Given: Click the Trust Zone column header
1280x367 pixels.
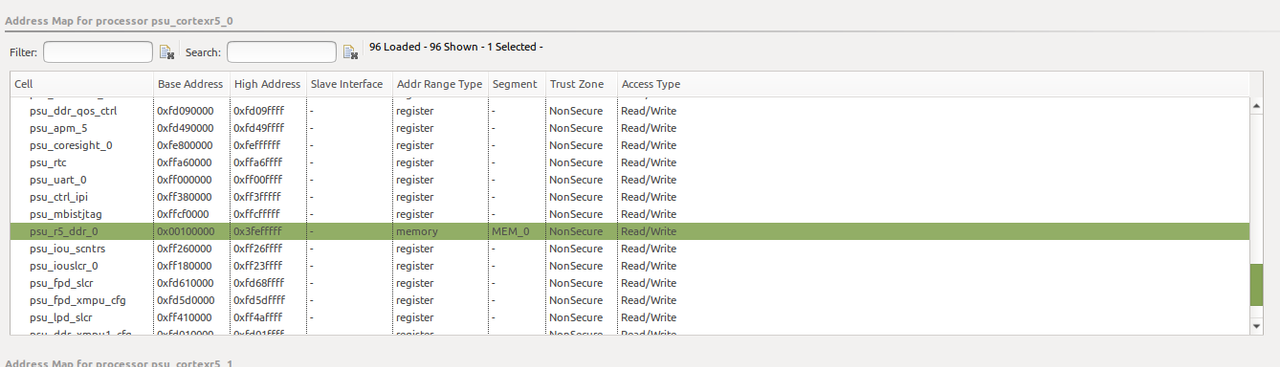Looking at the screenshot, I should tap(581, 84).
